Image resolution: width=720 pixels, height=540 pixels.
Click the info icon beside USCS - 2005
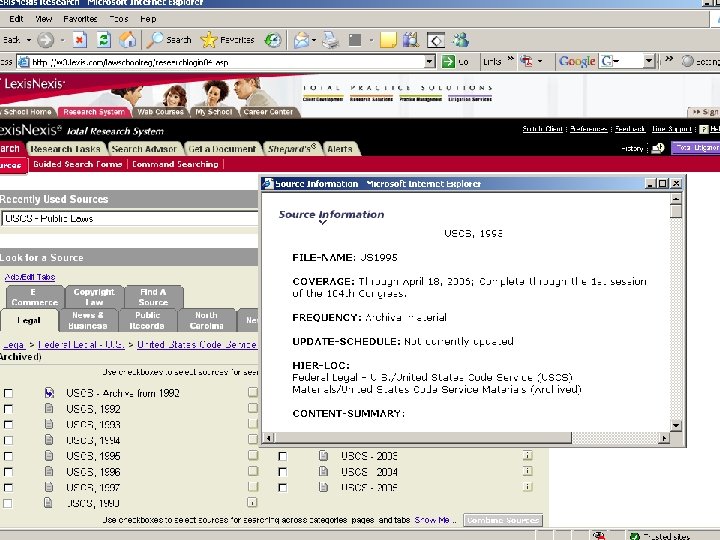[x=527, y=486]
